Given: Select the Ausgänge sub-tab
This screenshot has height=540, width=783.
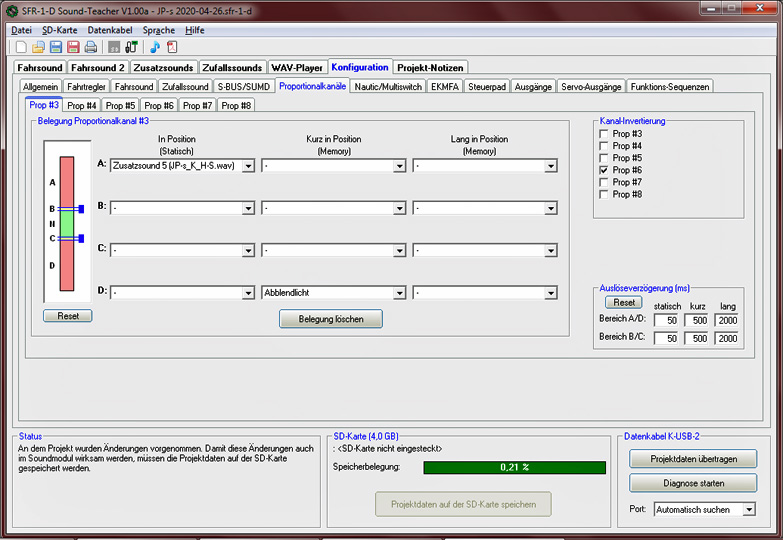Looking at the screenshot, I should [x=533, y=86].
